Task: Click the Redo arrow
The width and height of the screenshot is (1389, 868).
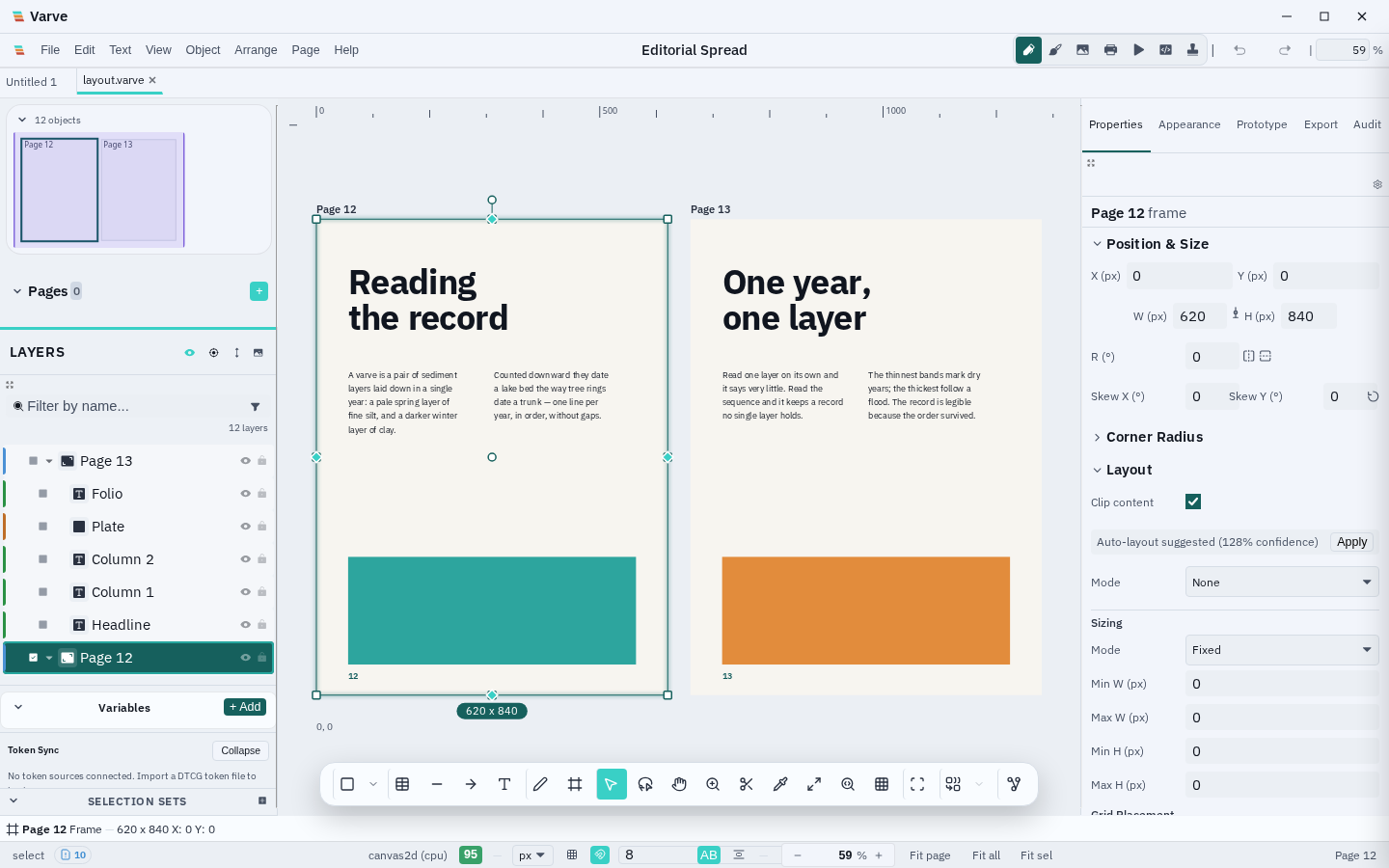Action: tap(1285, 50)
